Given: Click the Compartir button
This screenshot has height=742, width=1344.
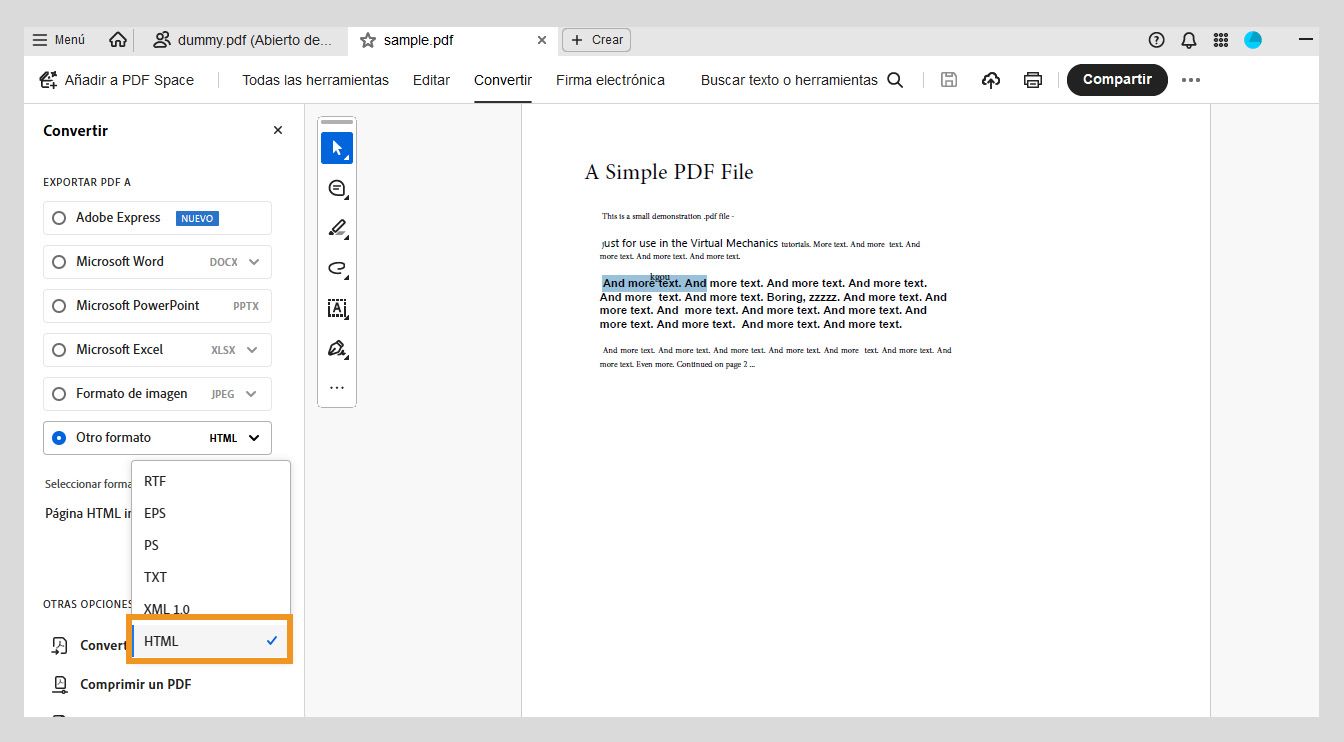Looking at the screenshot, I should pos(1117,80).
